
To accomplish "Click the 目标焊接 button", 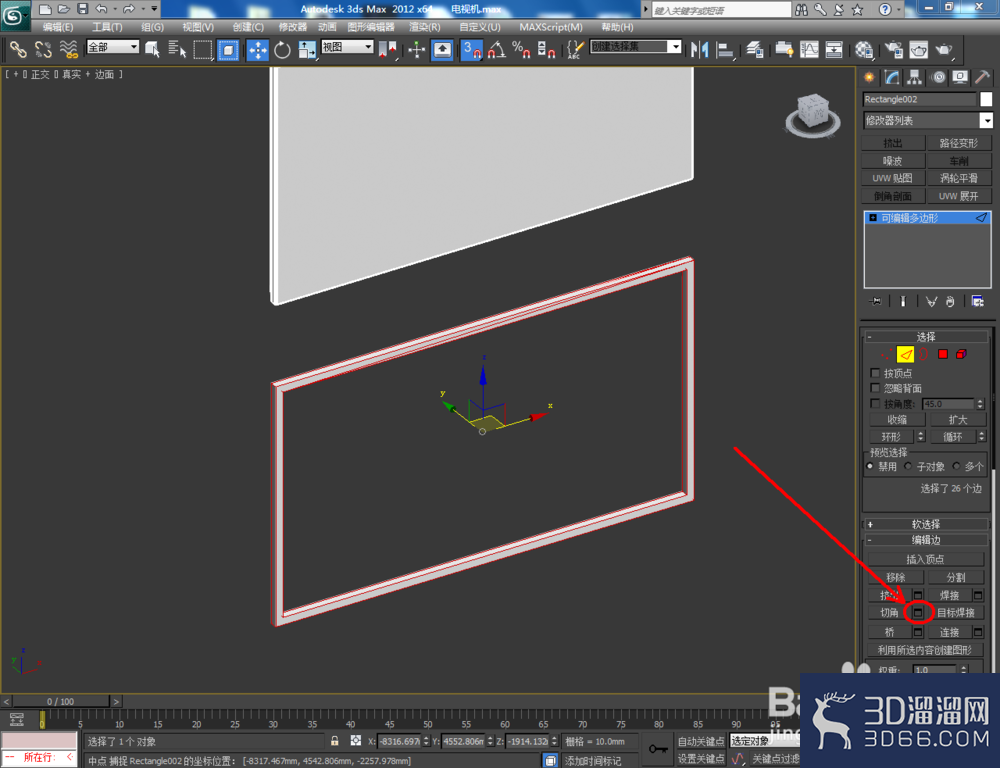I will 955,612.
